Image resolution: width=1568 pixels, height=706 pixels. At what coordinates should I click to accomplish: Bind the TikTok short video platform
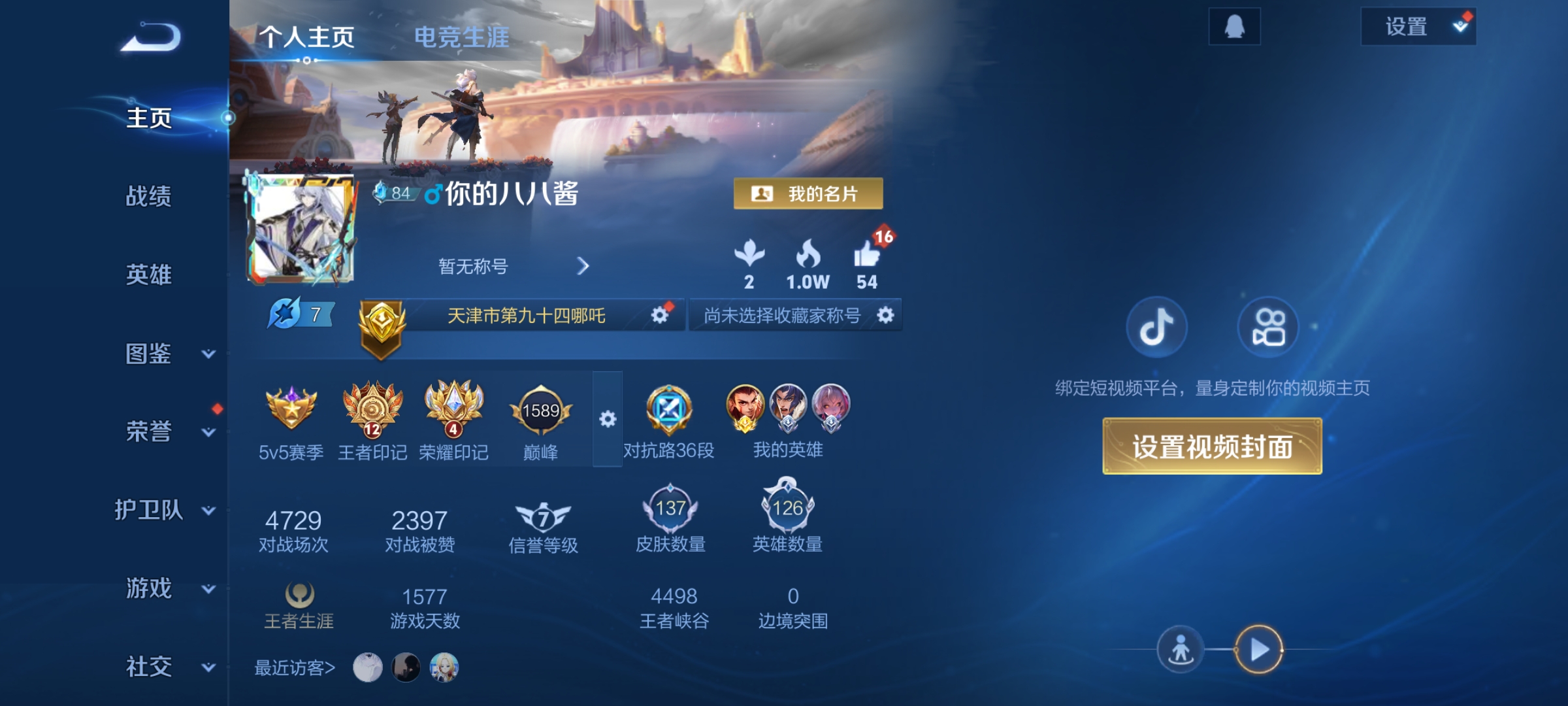(x=1156, y=327)
